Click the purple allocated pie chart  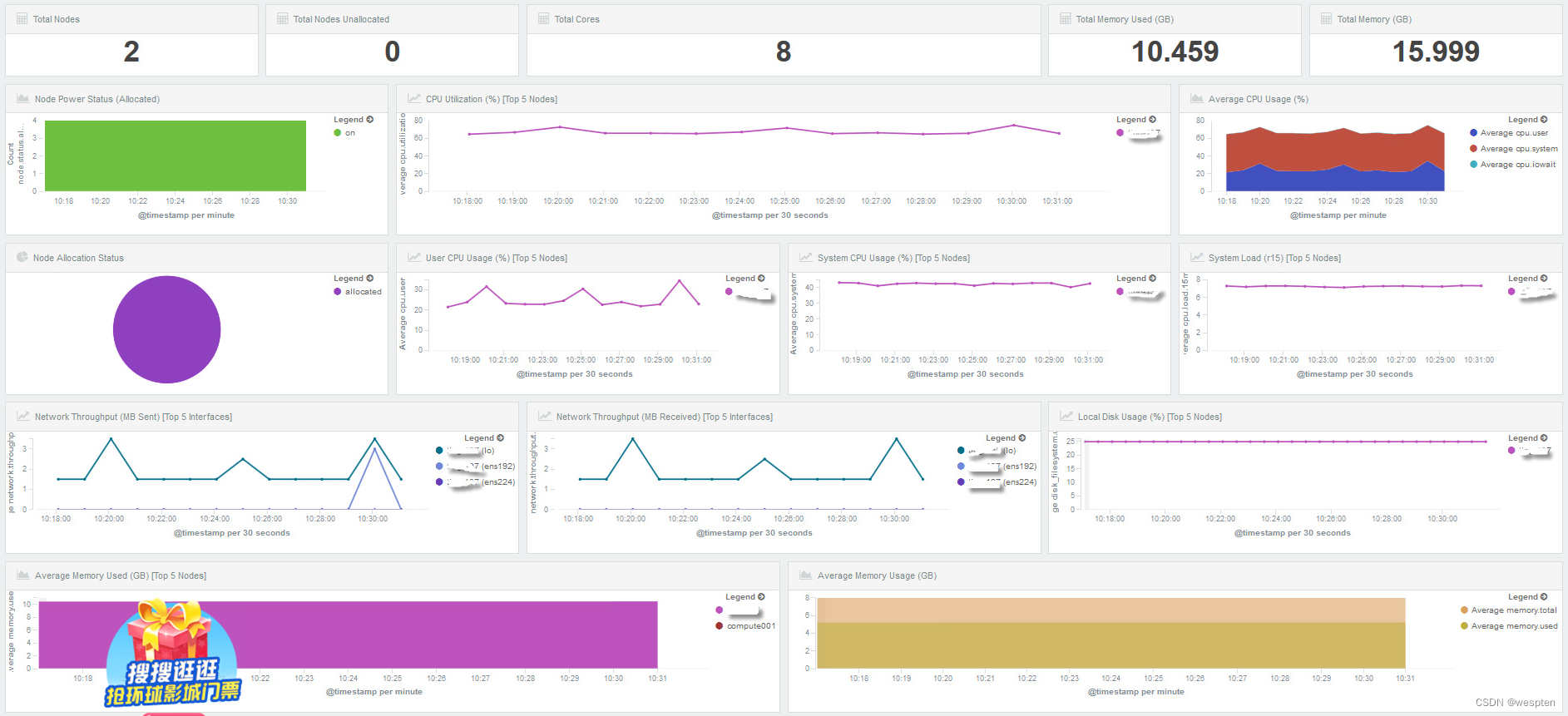point(166,329)
